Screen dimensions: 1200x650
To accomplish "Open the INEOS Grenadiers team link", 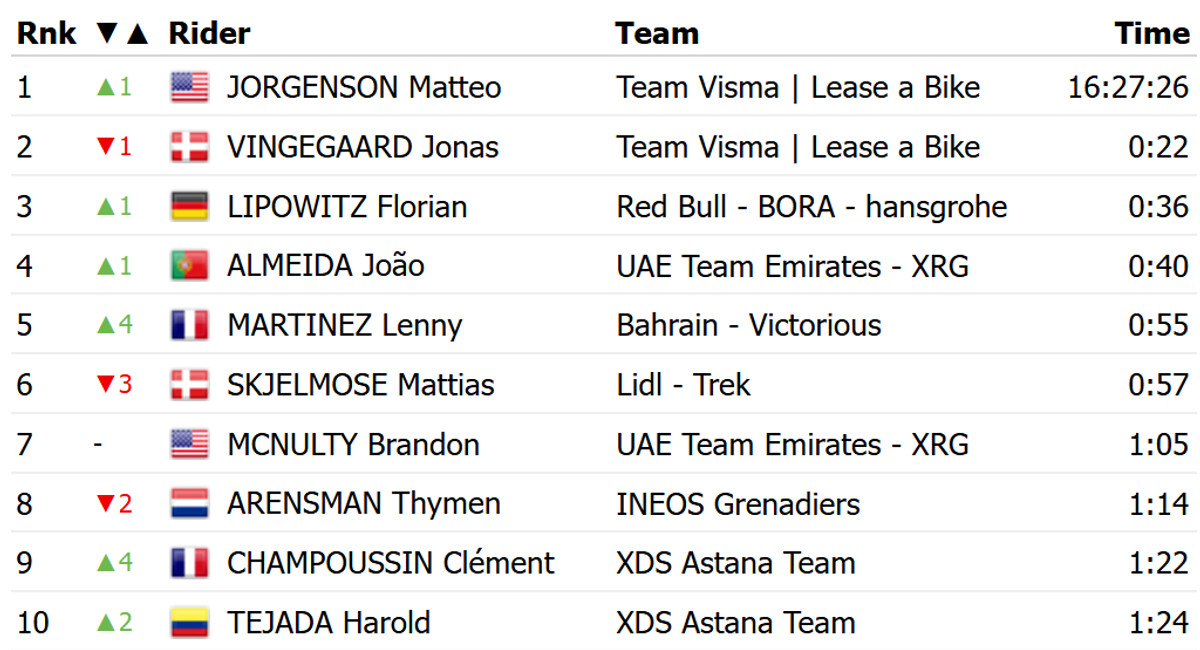I will [738, 504].
